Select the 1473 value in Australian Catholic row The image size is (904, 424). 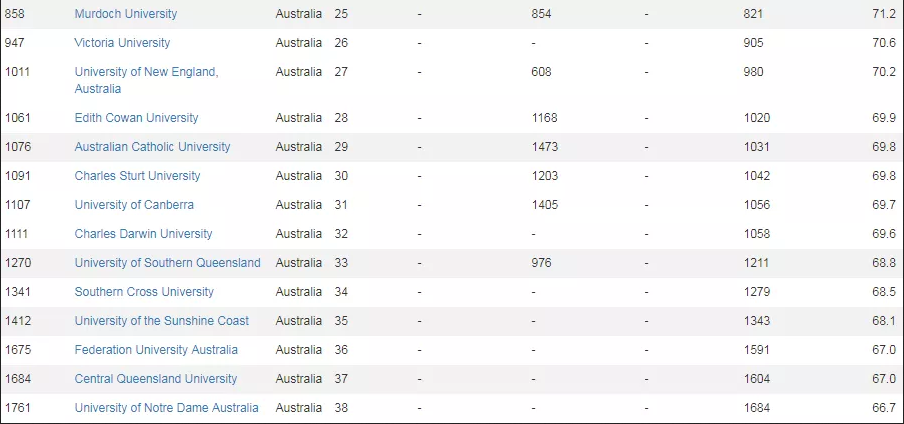tap(545, 147)
